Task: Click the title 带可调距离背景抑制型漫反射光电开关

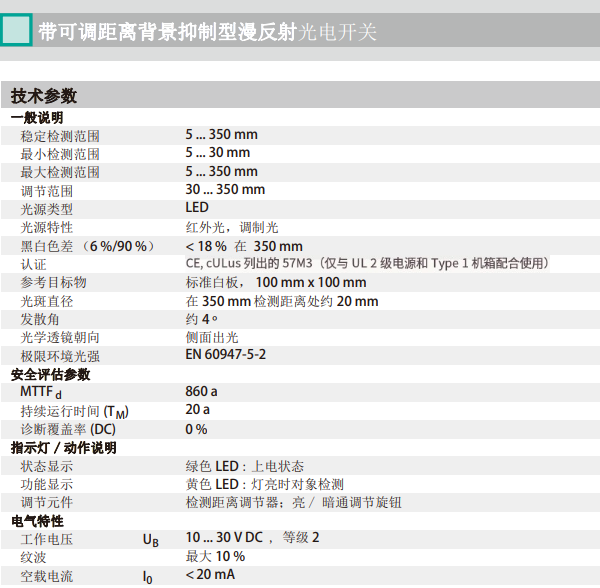Action: click(208, 32)
